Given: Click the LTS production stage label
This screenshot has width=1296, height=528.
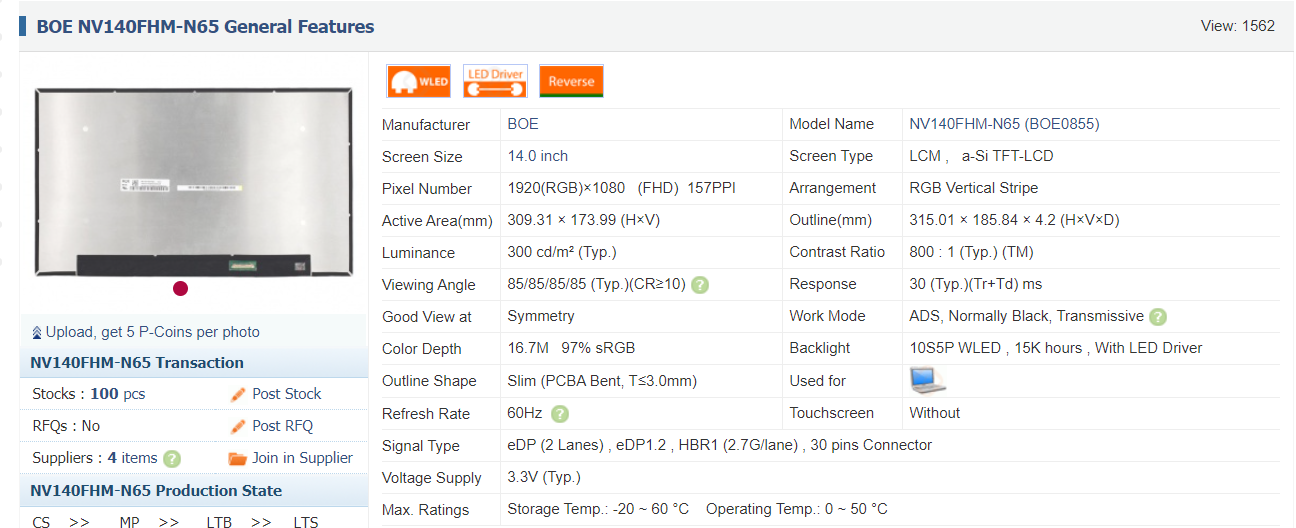Looking at the screenshot, I should point(306,522).
